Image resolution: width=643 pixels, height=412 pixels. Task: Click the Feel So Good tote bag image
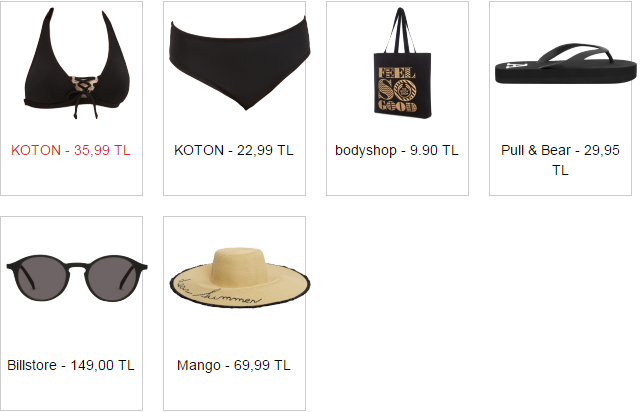(x=402, y=64)
